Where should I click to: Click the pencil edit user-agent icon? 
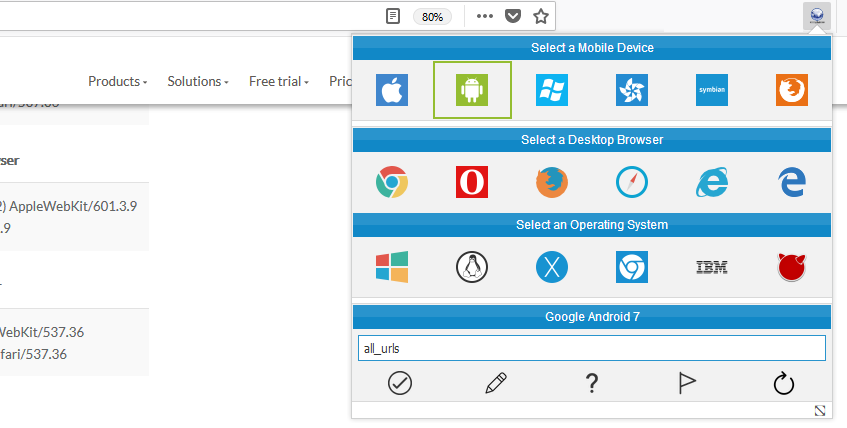pos(496,382)
